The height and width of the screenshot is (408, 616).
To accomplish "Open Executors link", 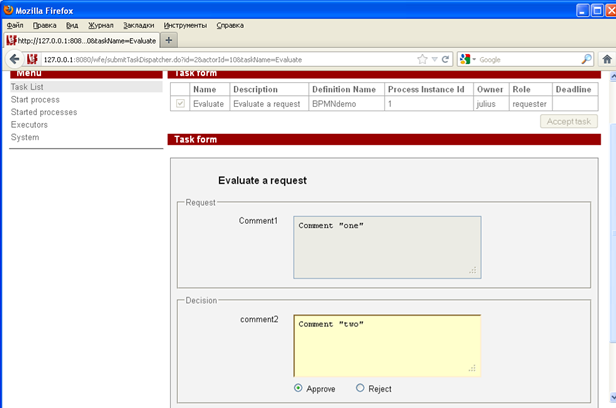I will (29, 124).
